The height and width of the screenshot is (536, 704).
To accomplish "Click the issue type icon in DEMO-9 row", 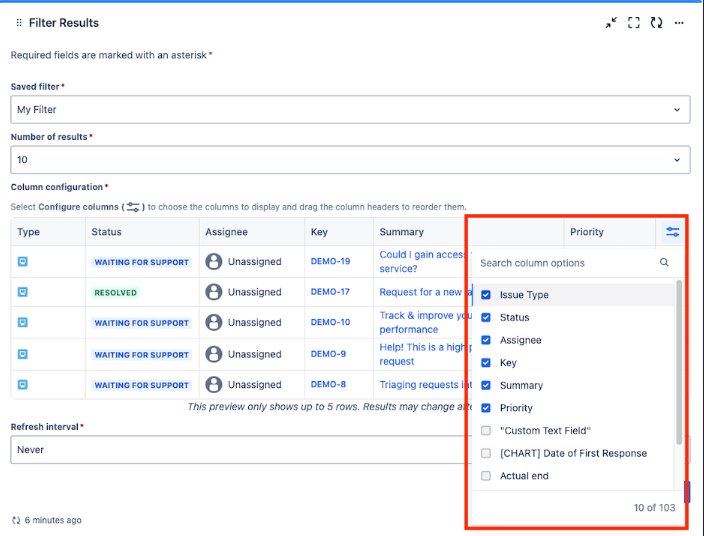I will click(x=22, y=354).
